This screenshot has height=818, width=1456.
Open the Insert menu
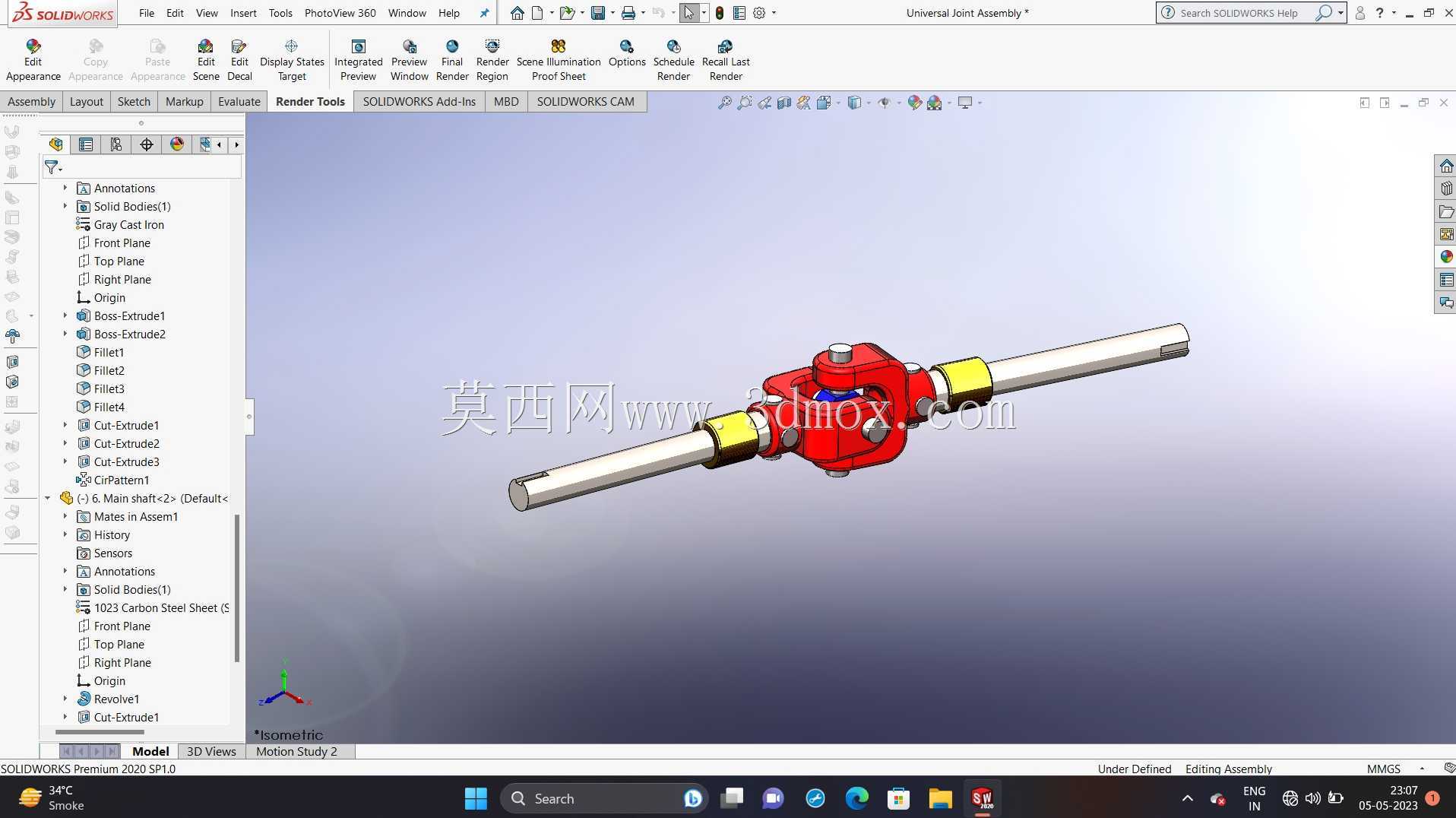pyautogui.click(x=243, y=13)
